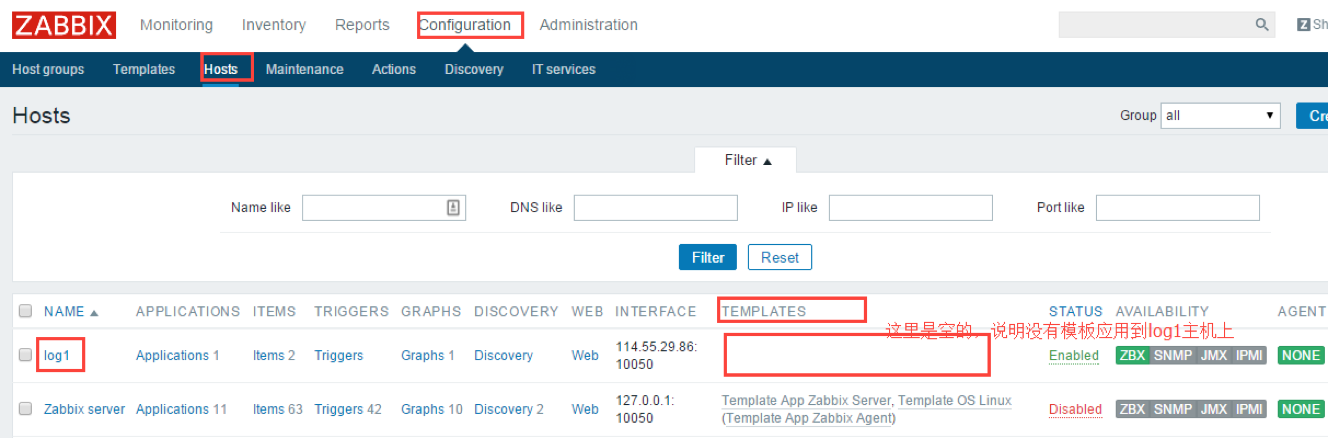This screenshot has width=1334, height=444.
Task: Sort hosts by NAME column
Action: point(71,312)
